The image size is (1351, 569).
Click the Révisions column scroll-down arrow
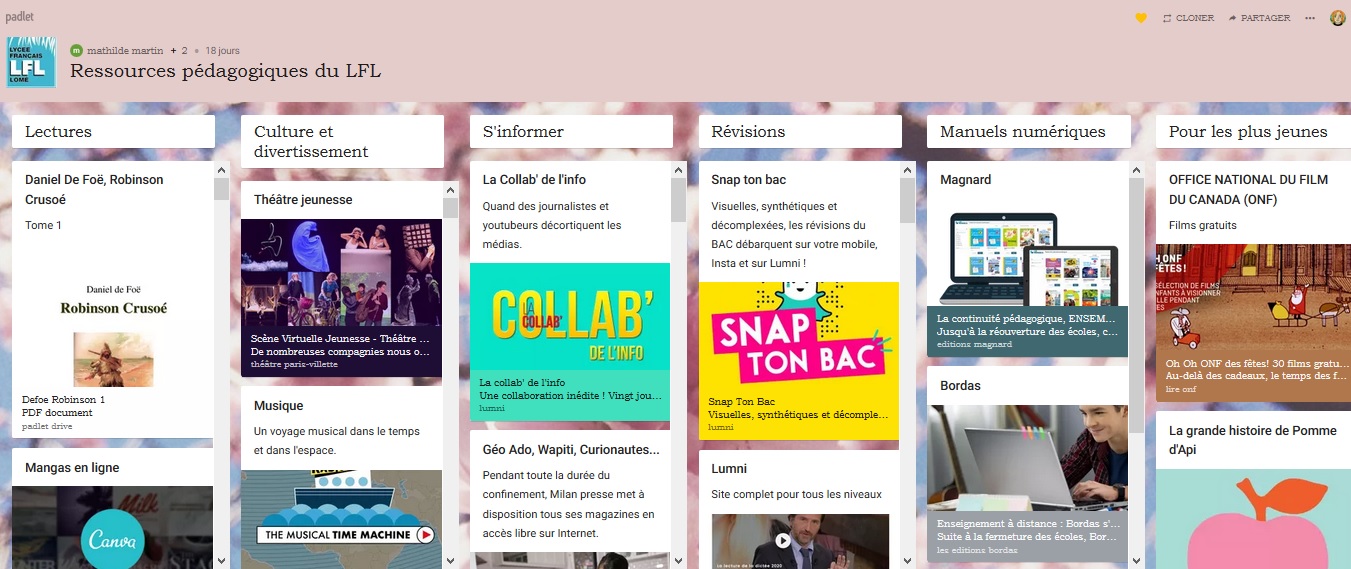pos(907,561)
